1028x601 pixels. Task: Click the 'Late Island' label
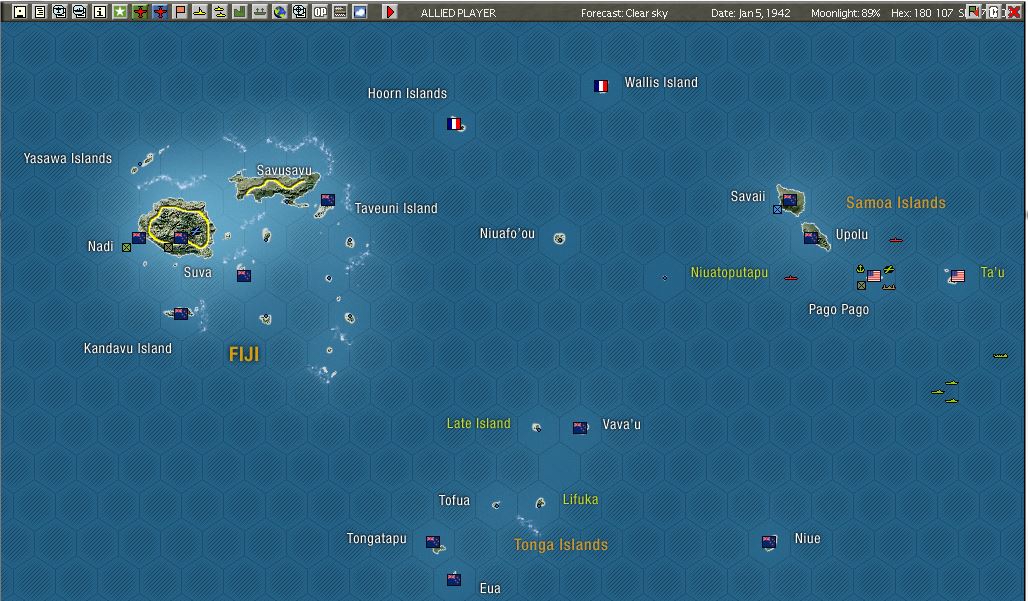click(x=479, y=423)
